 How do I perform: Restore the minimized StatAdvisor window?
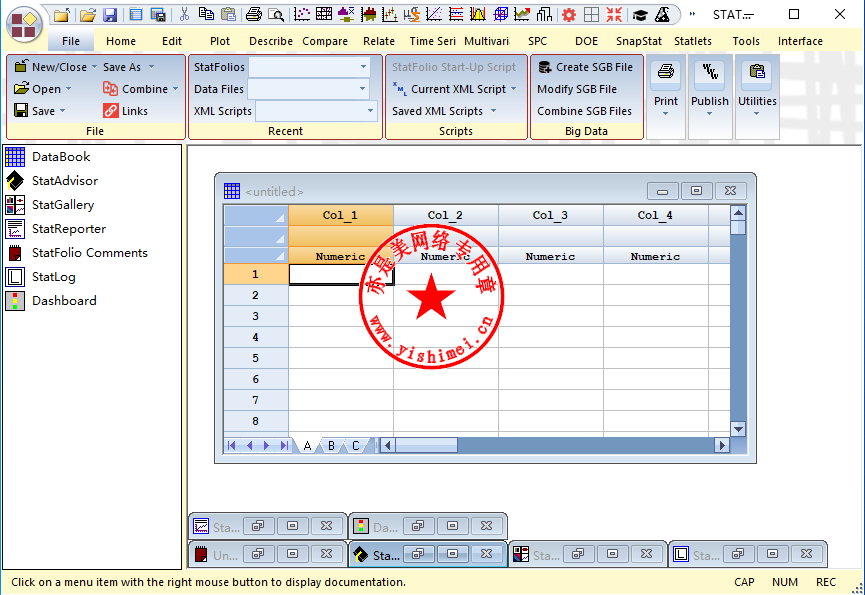click(418, 554)
